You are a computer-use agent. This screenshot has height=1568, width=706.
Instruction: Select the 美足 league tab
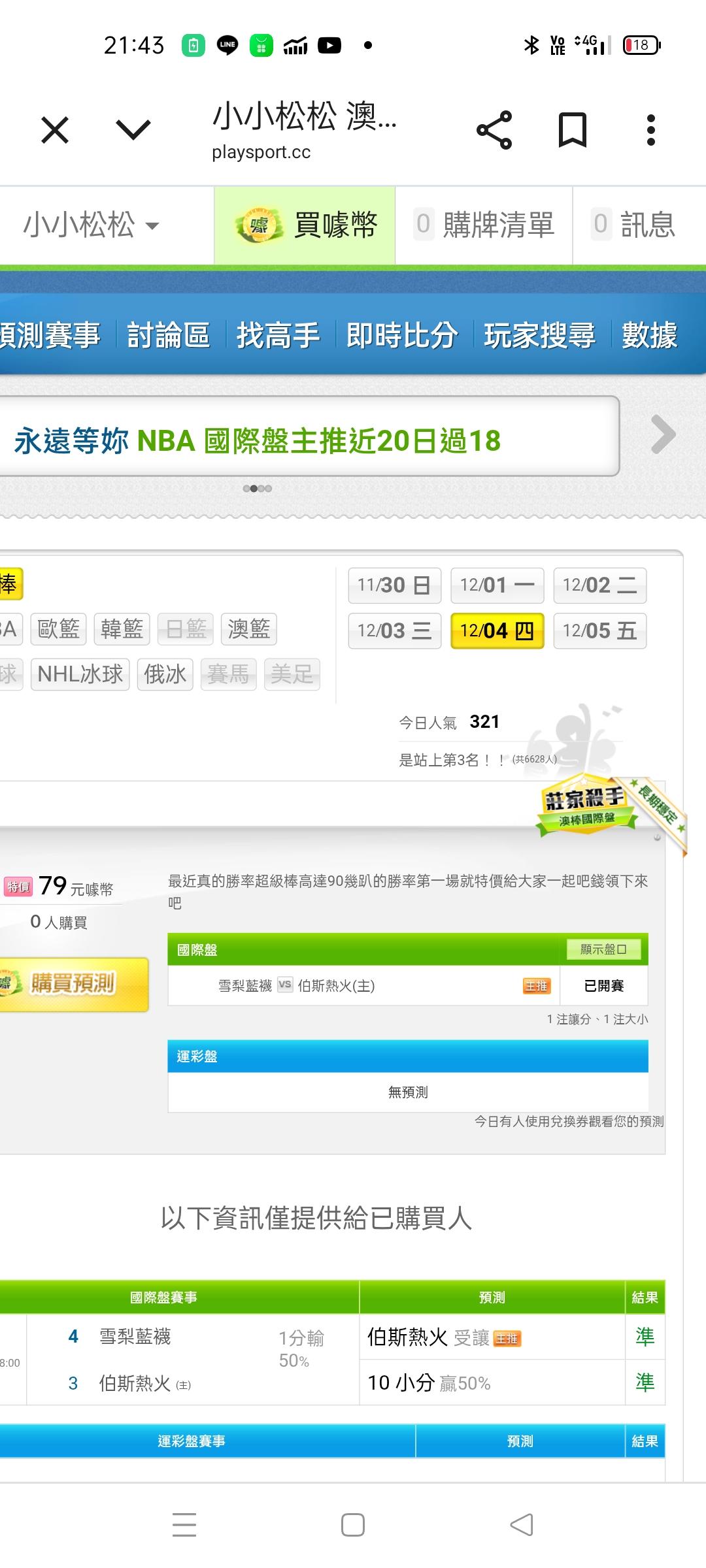point(292,674)
